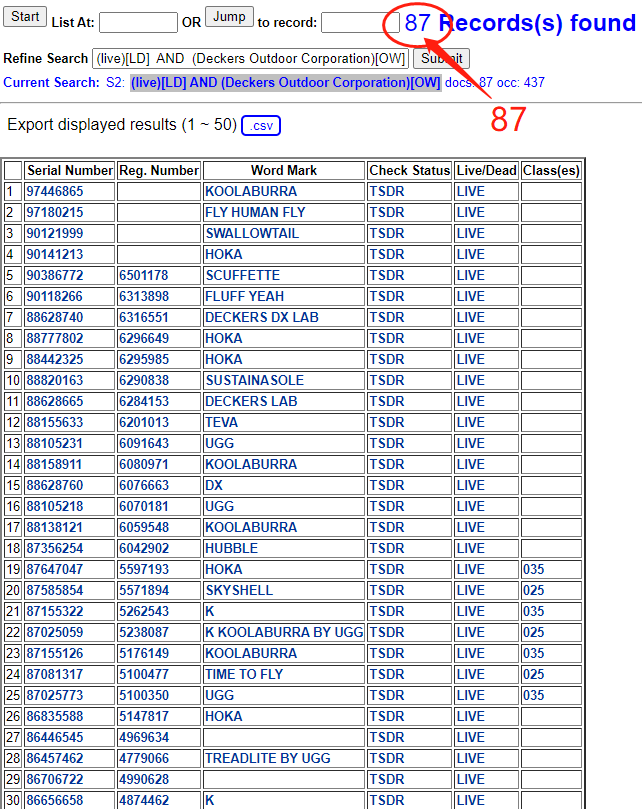Open registration number 5147817
The height and width of the screenshot is (809, 642).
143,716
